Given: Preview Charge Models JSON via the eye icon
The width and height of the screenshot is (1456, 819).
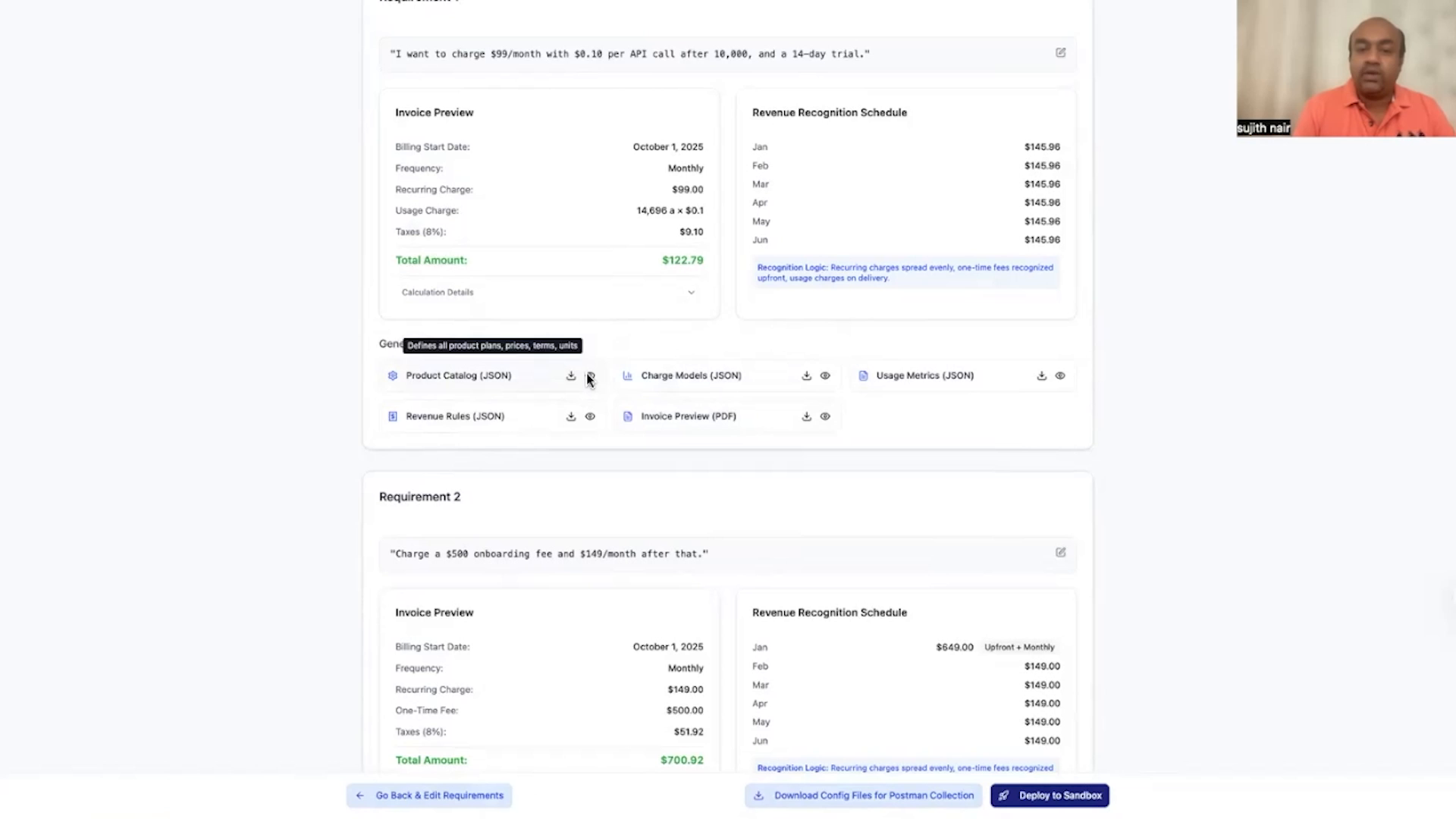Looking at the screenshot, I should pyautogui.click(x=825, y=376).
